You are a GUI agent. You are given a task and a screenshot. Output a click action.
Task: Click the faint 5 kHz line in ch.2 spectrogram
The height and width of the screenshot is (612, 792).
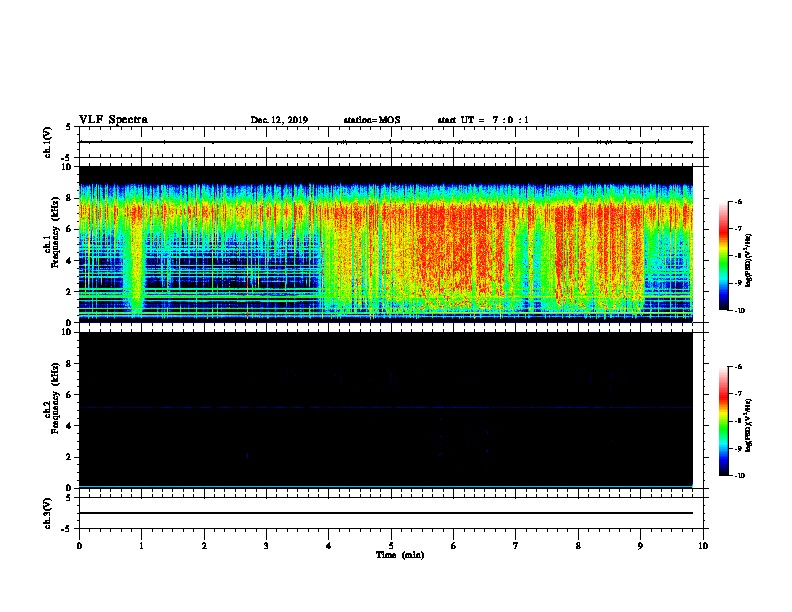(x=385, y=407)
